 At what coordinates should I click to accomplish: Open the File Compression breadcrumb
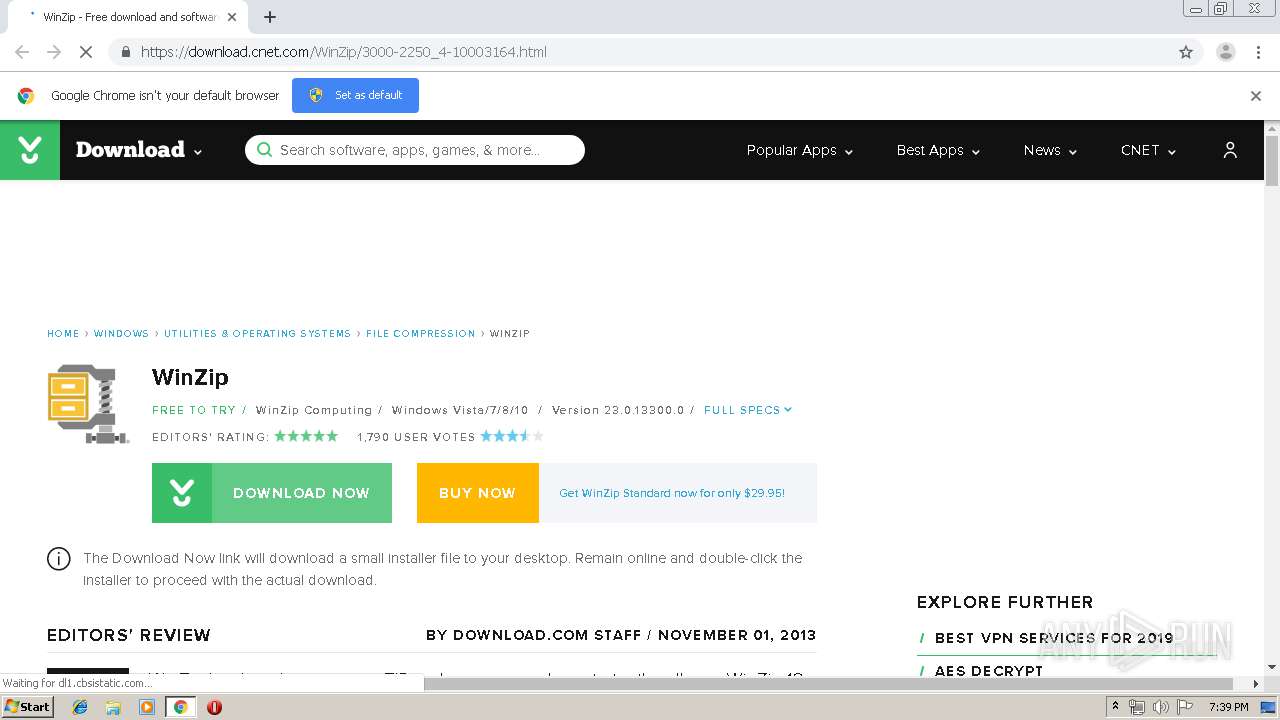[421, 334]
